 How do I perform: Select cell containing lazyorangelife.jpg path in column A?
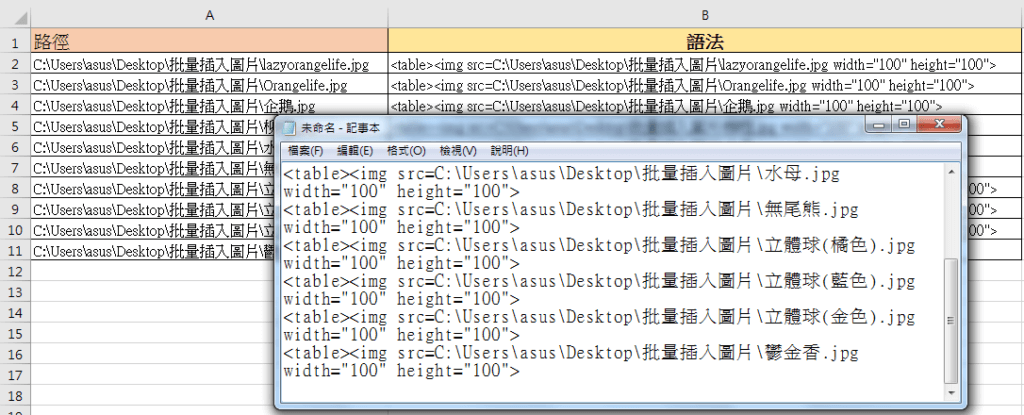(208, 64)
